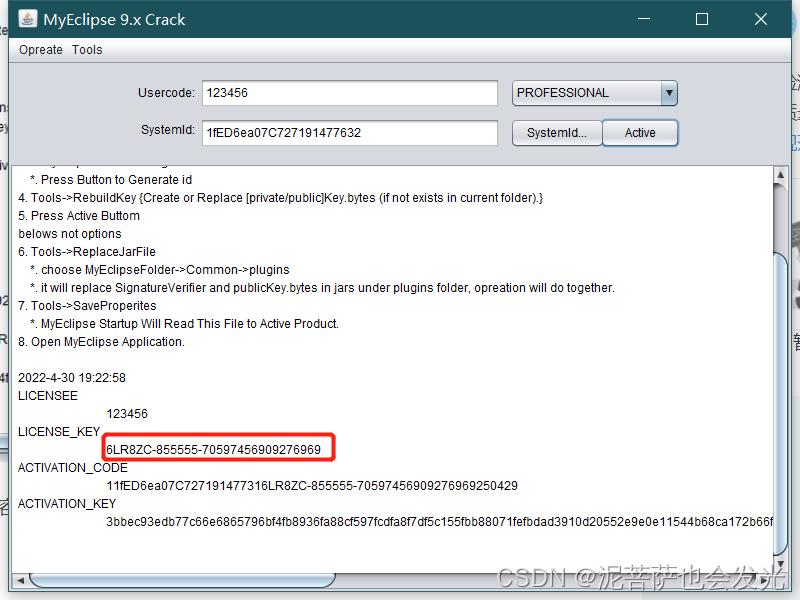The image size is (800, 600).
Task: Click the Java icon in title bar
Action: (28, 19)
